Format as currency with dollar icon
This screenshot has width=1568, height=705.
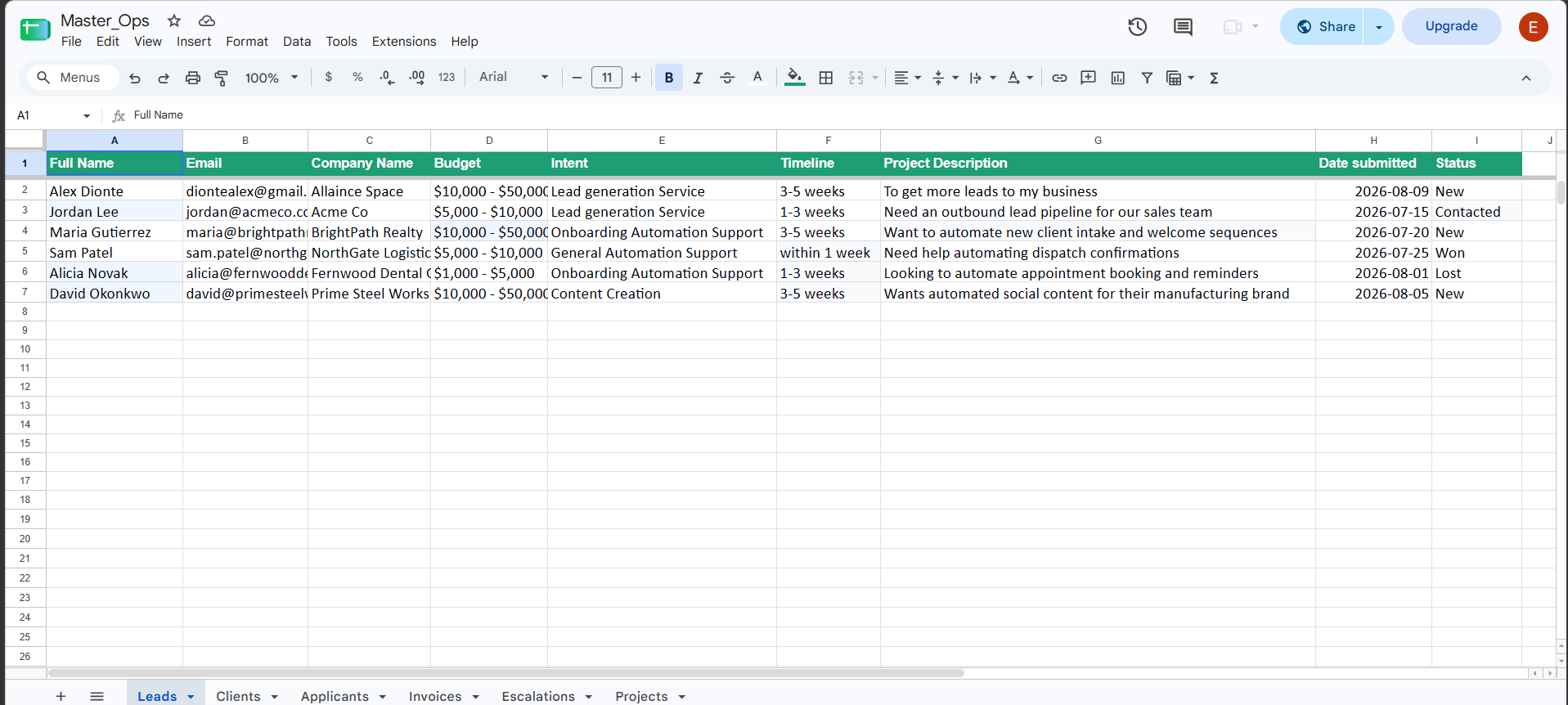[329, 77]
